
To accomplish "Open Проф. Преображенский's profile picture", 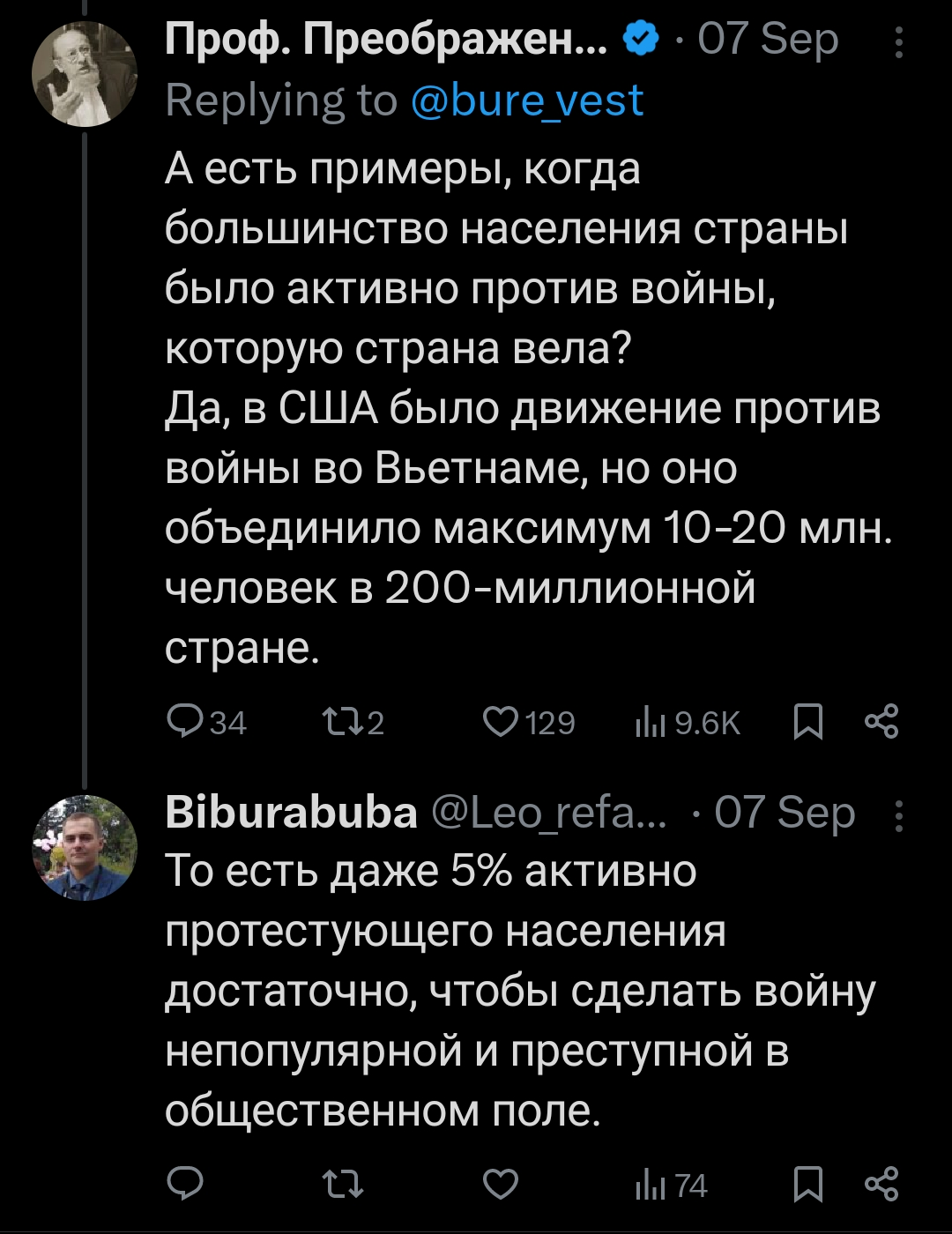I will (x=85, y=74).
